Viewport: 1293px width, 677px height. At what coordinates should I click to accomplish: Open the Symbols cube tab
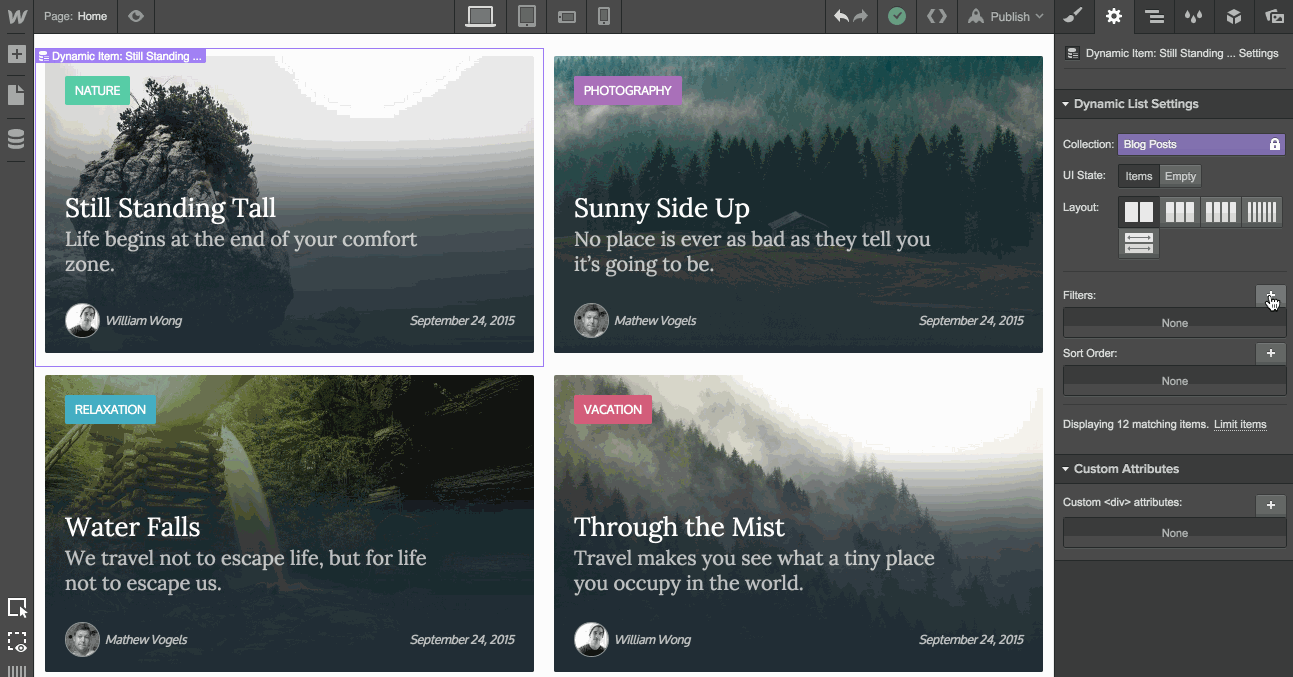pyautogui.click(x=1234, y=16)
